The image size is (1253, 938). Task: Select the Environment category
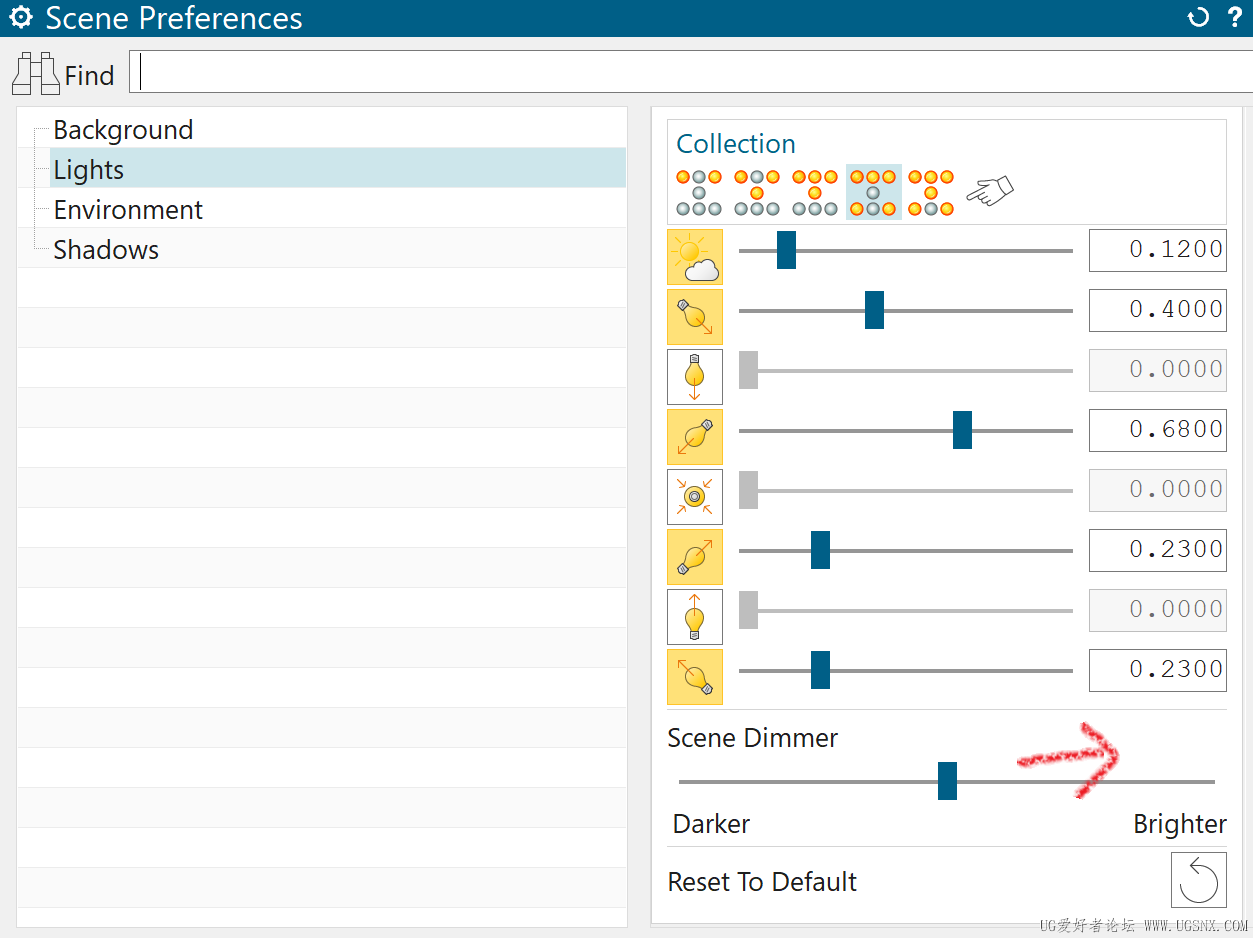point(128,209)
